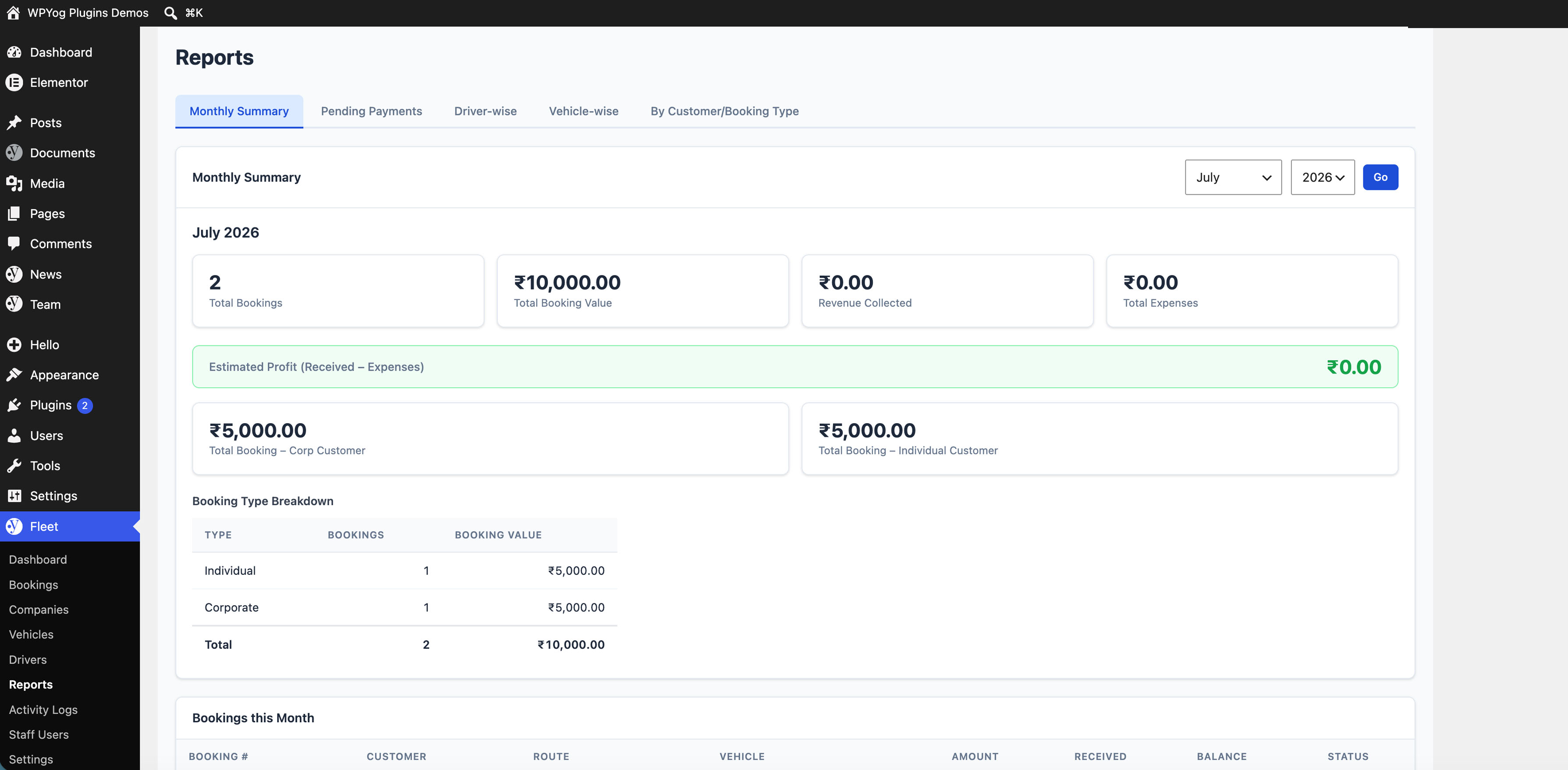Viewport: 1568px width, 770px height.
Task: Open the Driver-wise report tab
Action: (x=485, y=111)
